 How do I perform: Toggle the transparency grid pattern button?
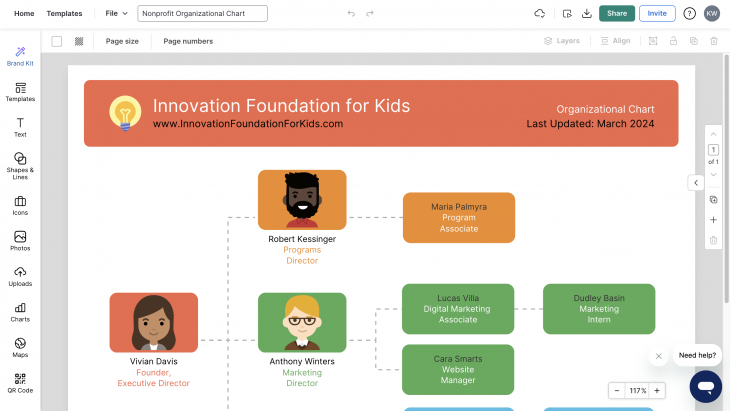[x=79, y=41]
